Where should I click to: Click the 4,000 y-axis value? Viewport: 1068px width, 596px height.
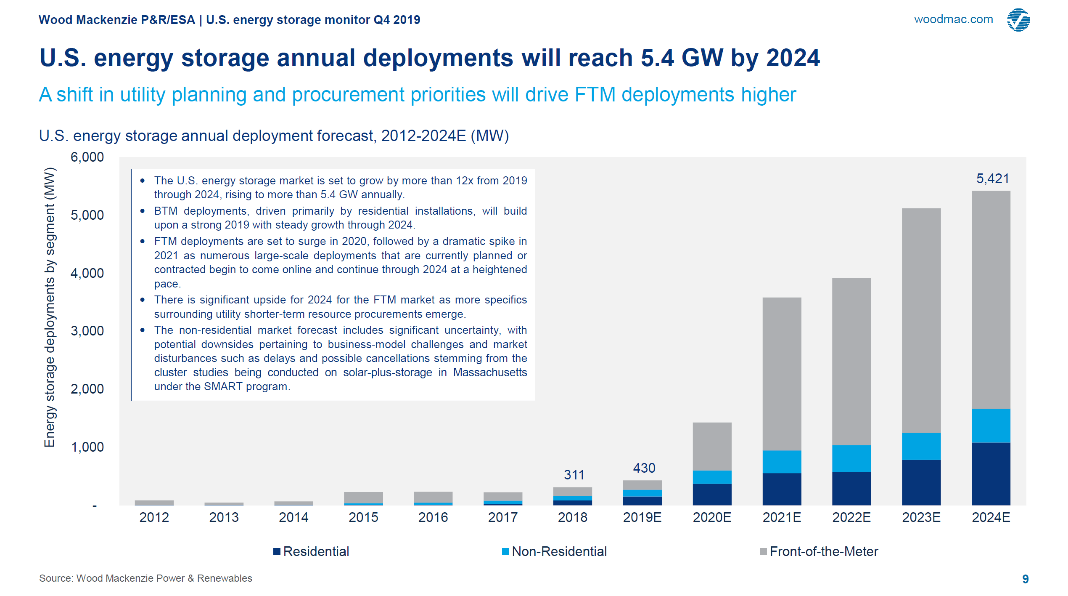tap(87, 273)
